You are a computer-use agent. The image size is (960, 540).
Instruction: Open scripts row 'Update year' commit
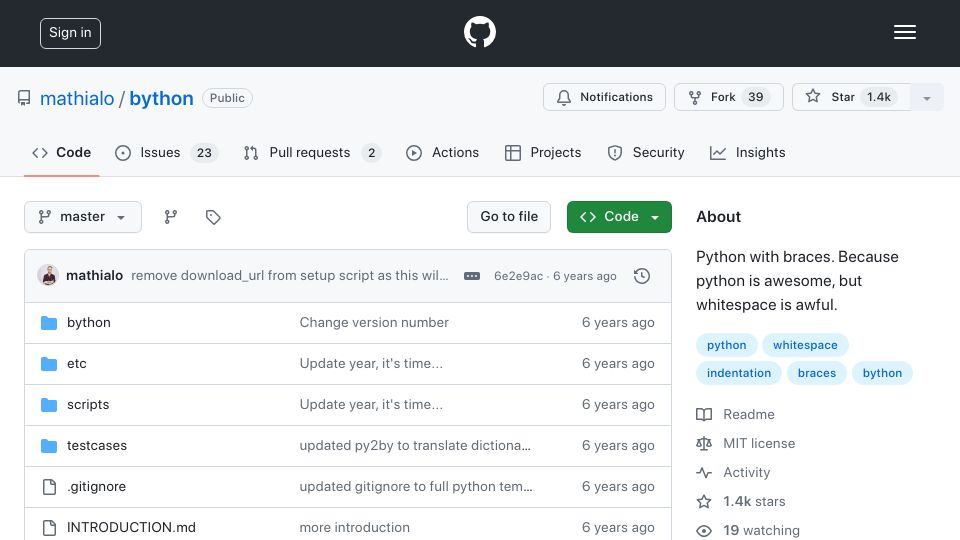click(371, 405)
